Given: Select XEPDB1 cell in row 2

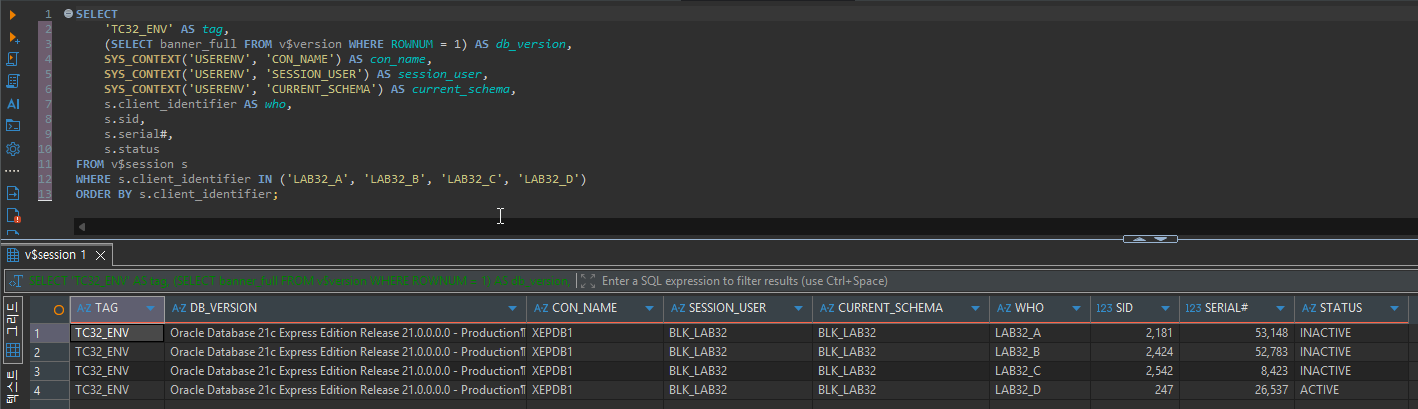Looking at the screenshot, I should click(x=595, y=352).
